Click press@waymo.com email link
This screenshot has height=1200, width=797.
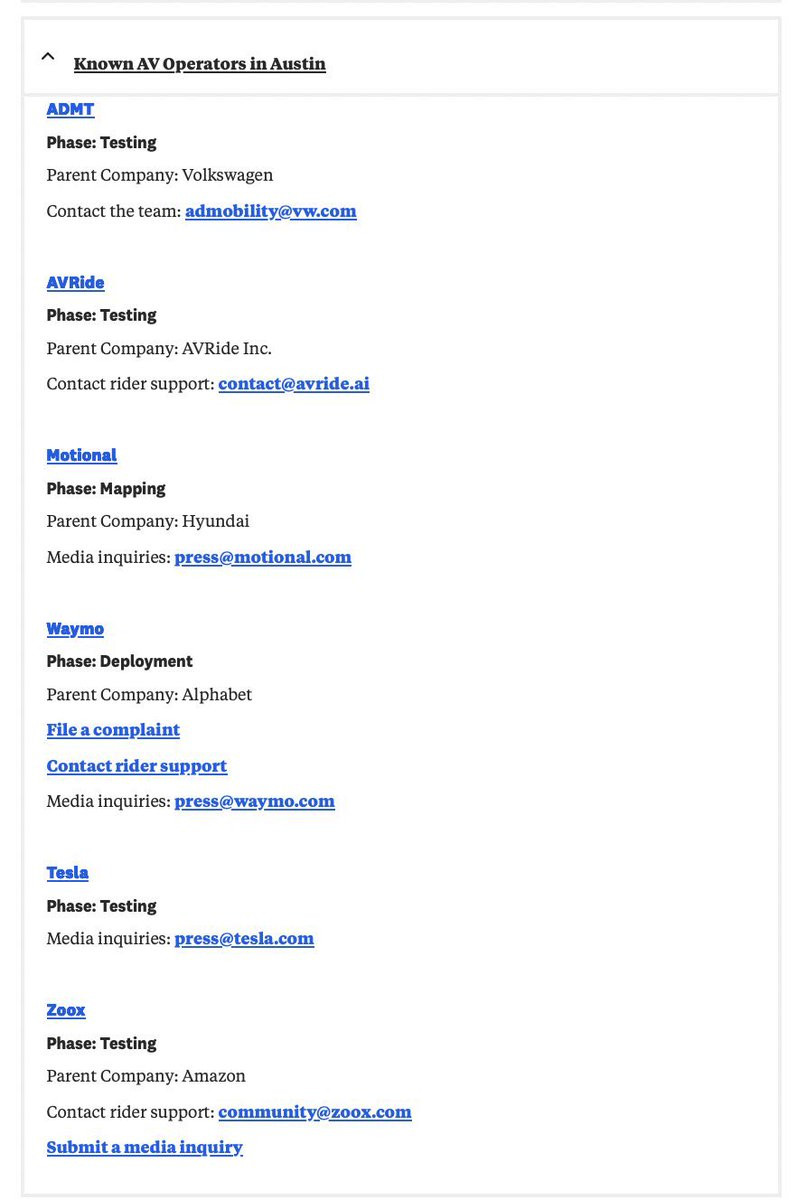tap(254, 801)
